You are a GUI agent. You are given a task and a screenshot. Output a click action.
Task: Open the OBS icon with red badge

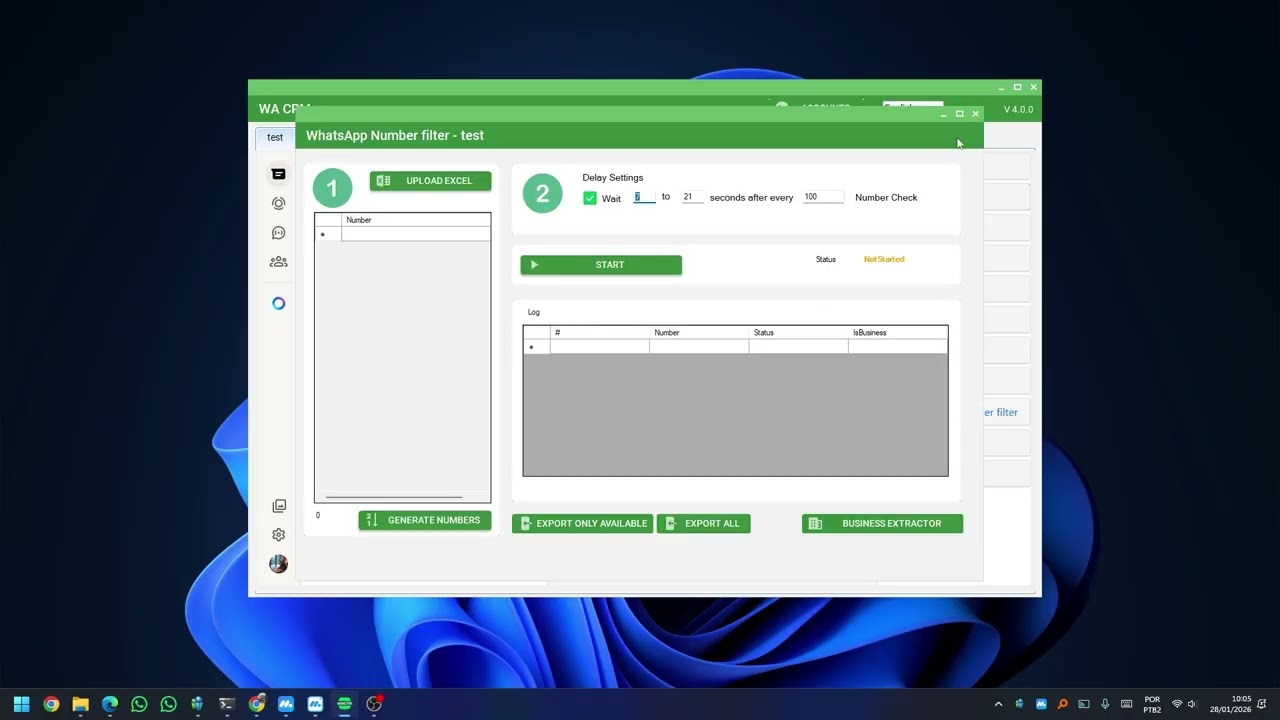pos(374,704)
